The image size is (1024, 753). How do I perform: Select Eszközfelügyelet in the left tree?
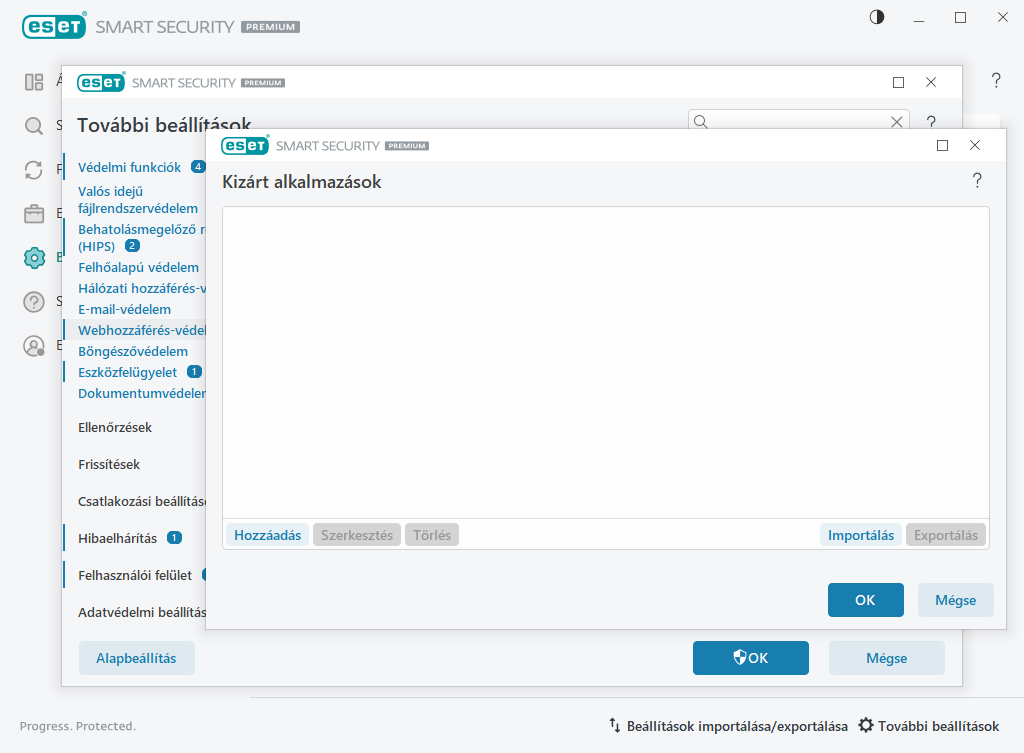coord(127,372)
